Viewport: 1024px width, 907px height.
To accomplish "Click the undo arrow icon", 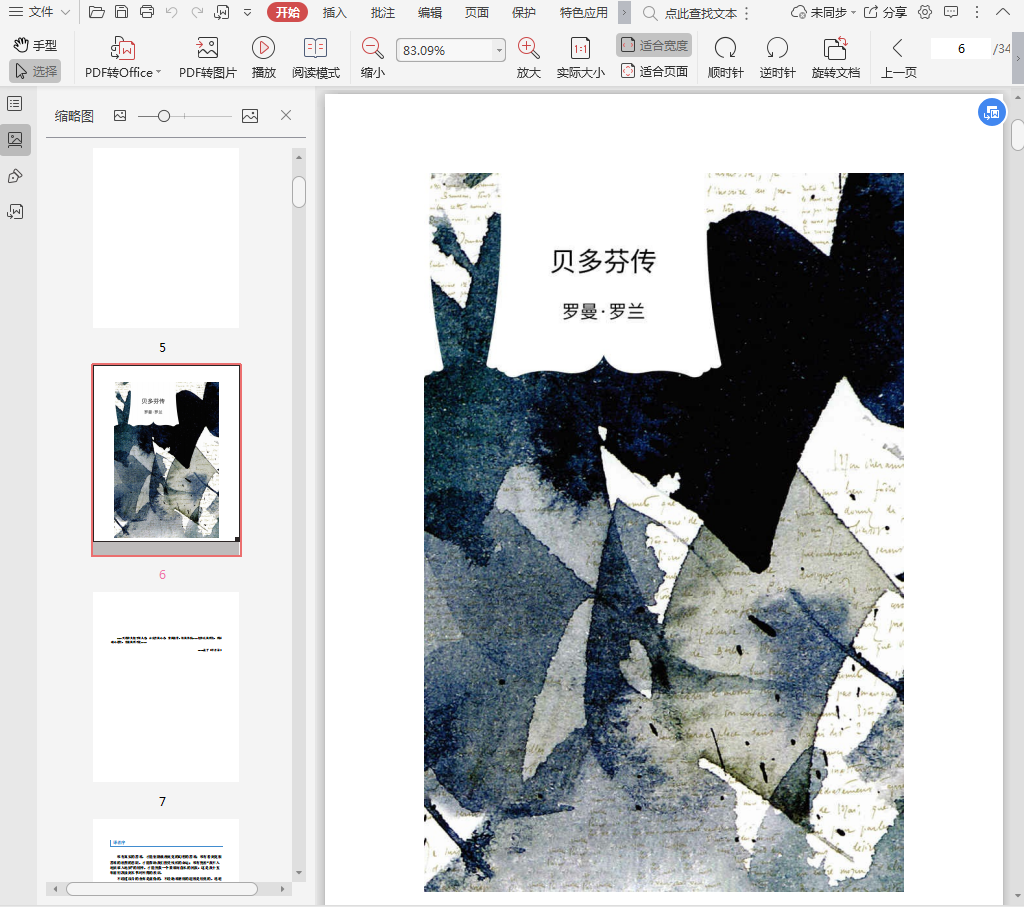I will pyautogui.click(x=172, y=12).
